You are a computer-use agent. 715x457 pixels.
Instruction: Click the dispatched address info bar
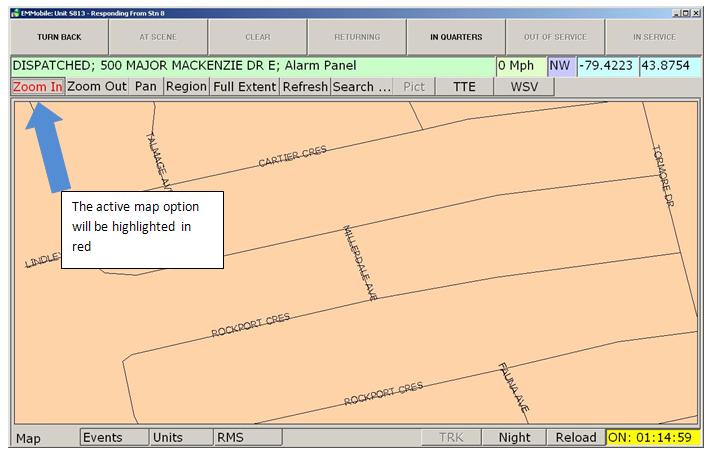pos(252,66)
